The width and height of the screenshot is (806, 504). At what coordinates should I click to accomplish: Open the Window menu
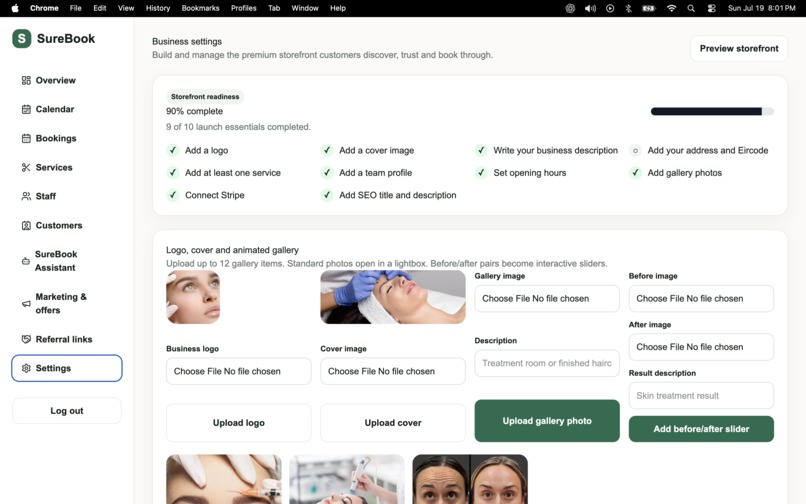click(305, 8)
